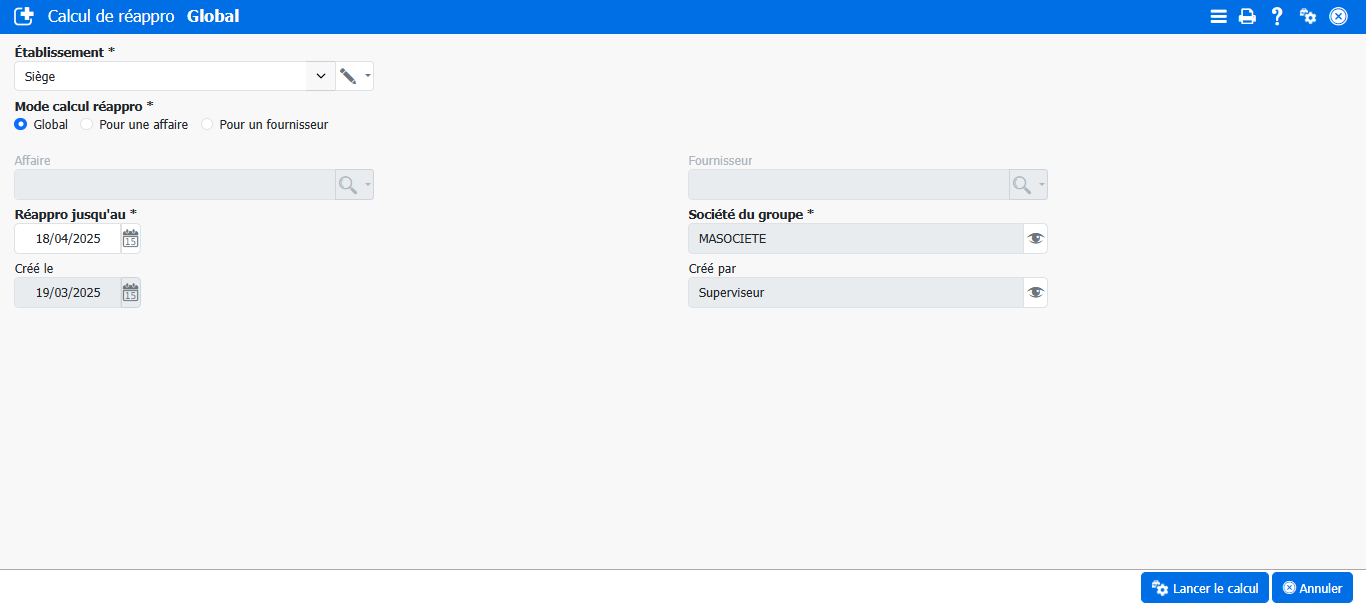This screenshot has width=1366, height=605.
Task: Click the pencil edit icon beside Établissement
Action: click(x=348, y=76)
